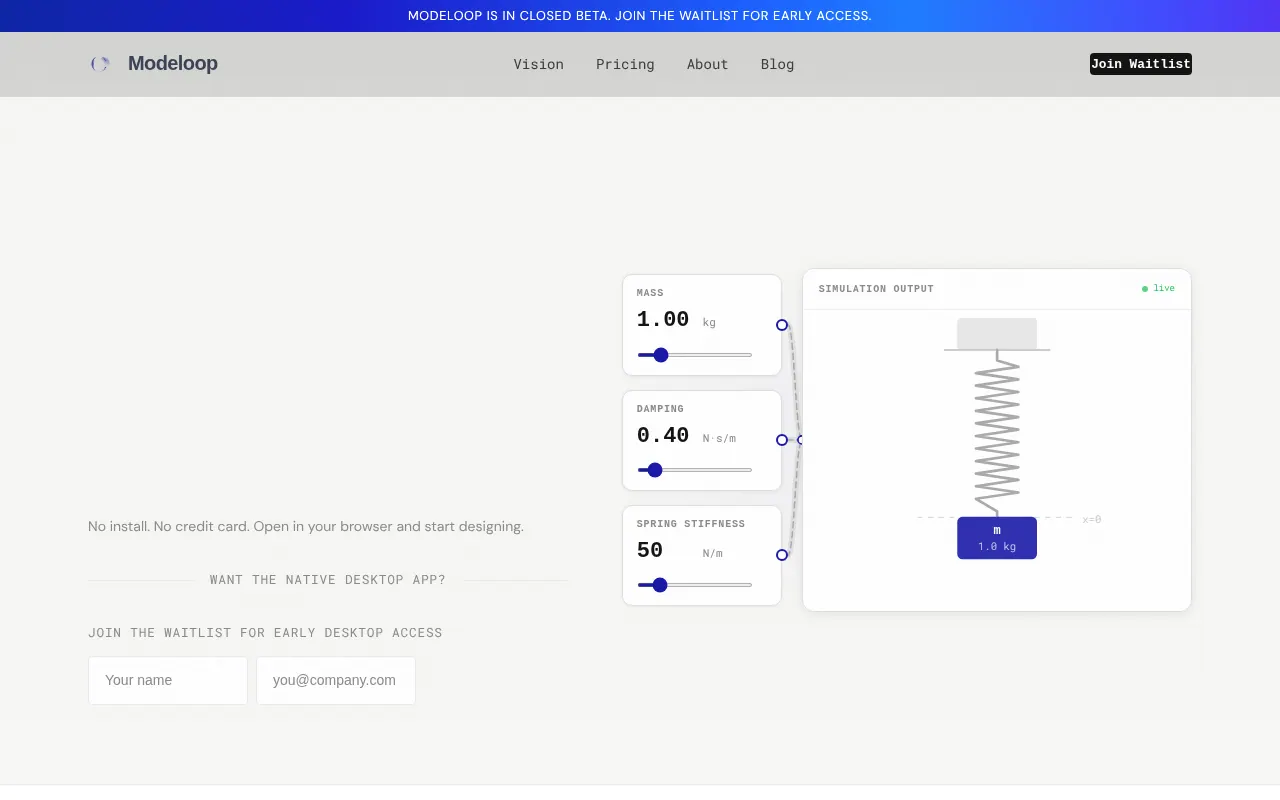Click the Modeloop logo icon
The height and width of the screenshot is (800, 1280).
pos(100,64)
